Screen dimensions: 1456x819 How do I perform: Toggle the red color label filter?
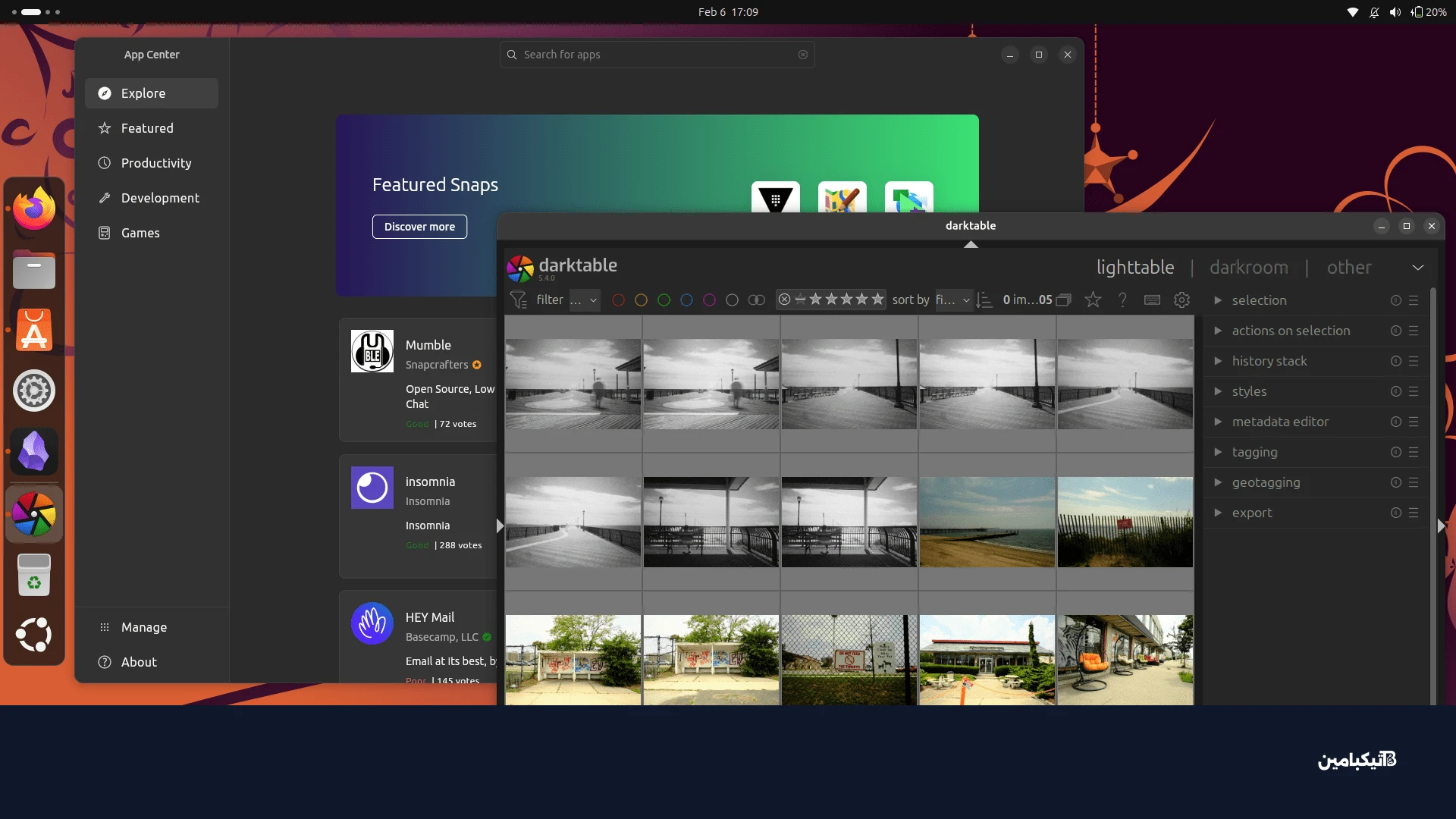[x=618, y=300]
